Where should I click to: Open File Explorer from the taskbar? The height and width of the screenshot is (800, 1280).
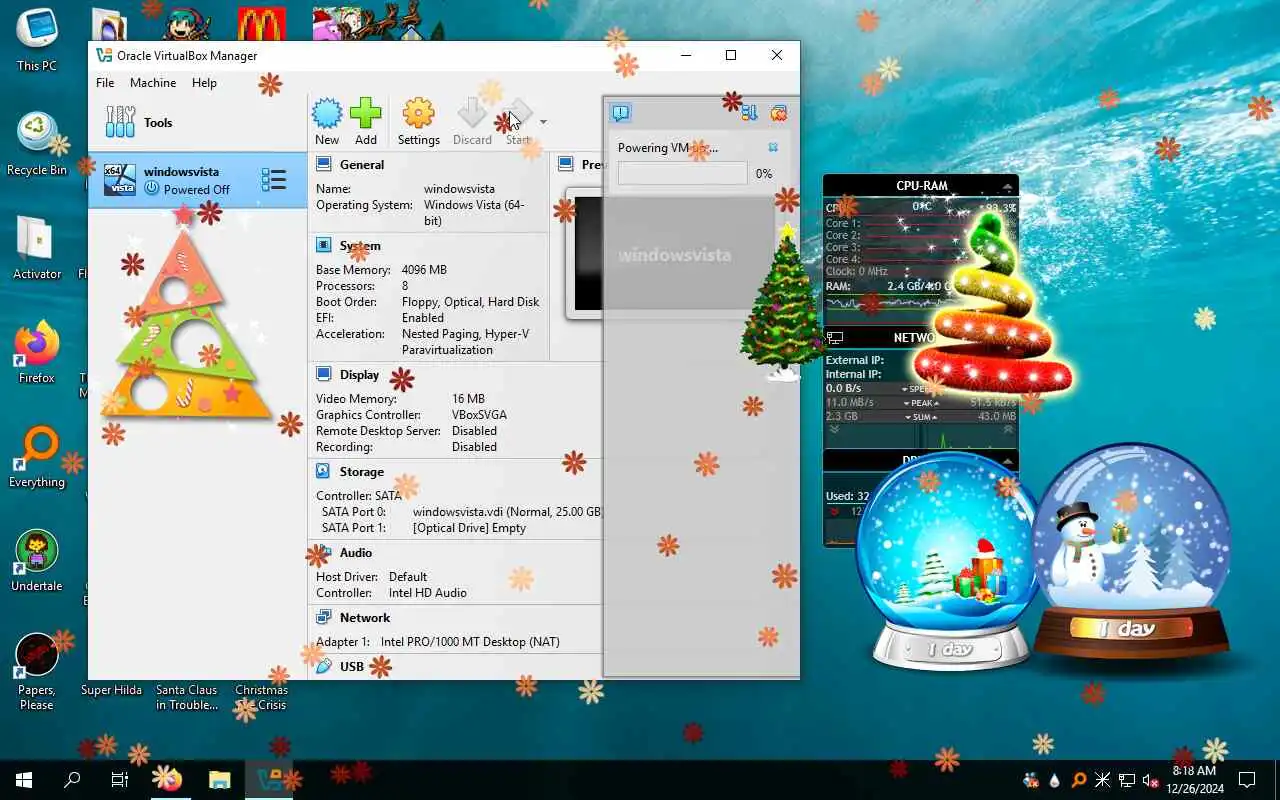[x=219, y=780]
